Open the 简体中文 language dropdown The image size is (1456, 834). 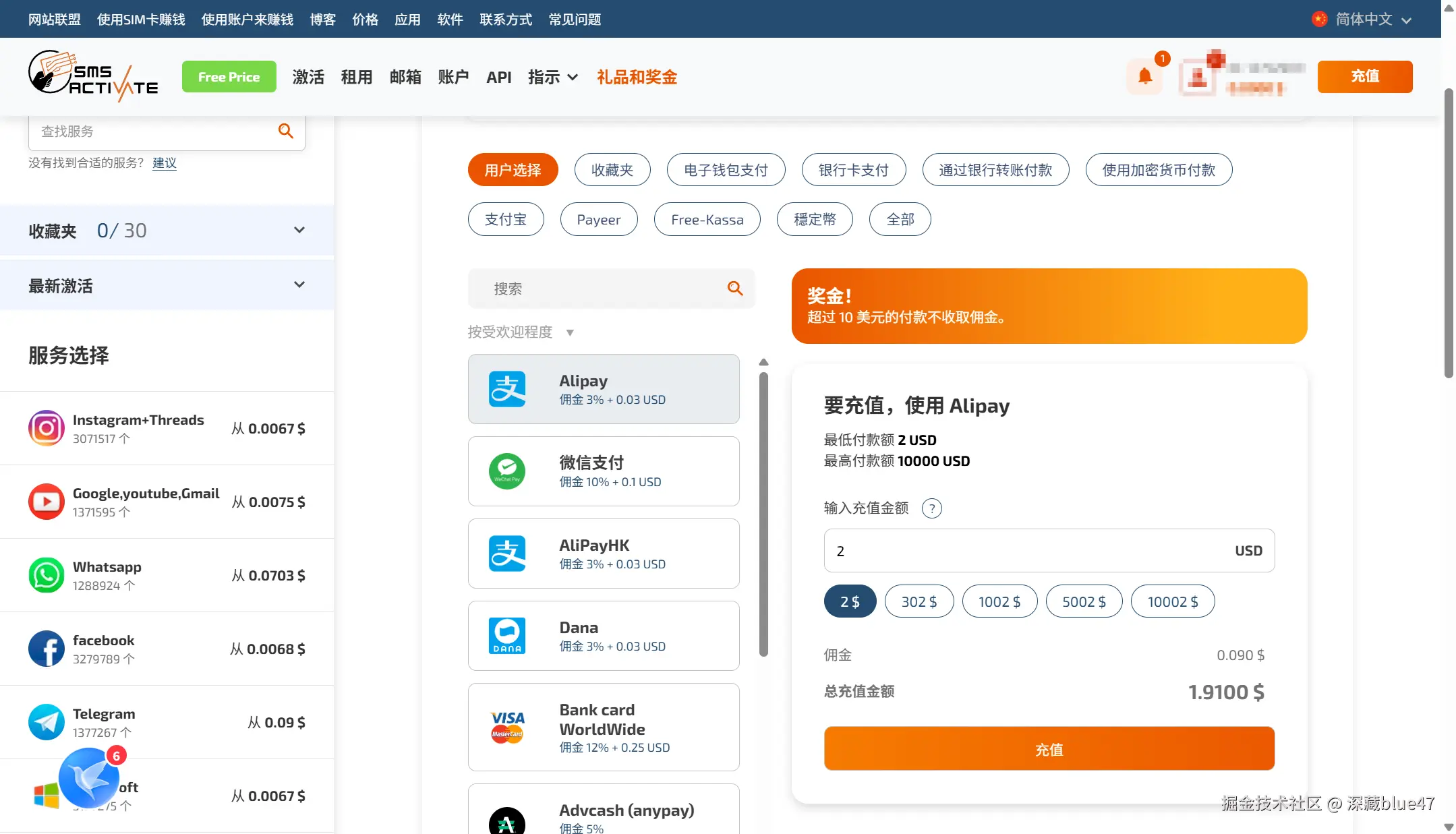click(1363, 19)
